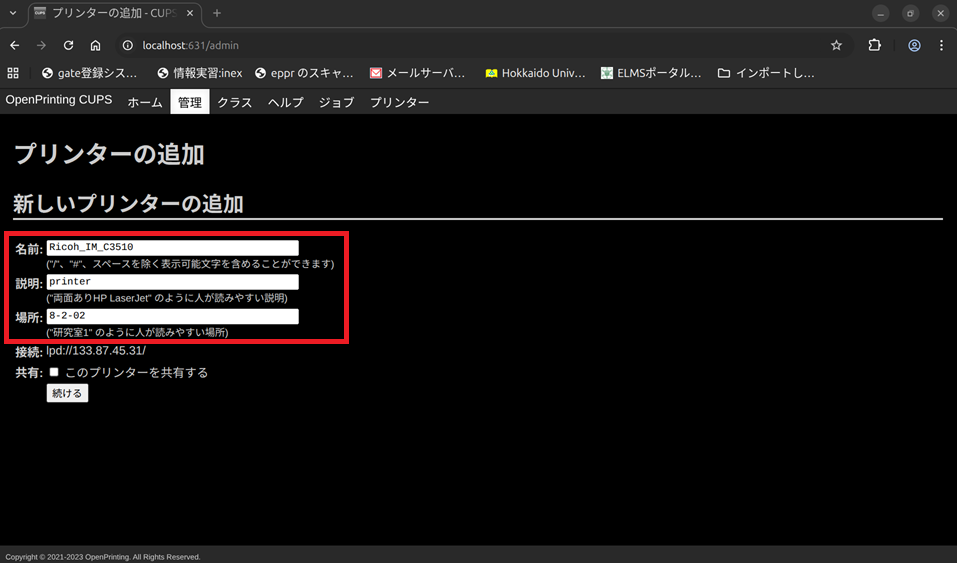Open a new tab with plus icon
Image resolution: width=957 pixels, height=563 pixels.
click(x=217, y=13)
